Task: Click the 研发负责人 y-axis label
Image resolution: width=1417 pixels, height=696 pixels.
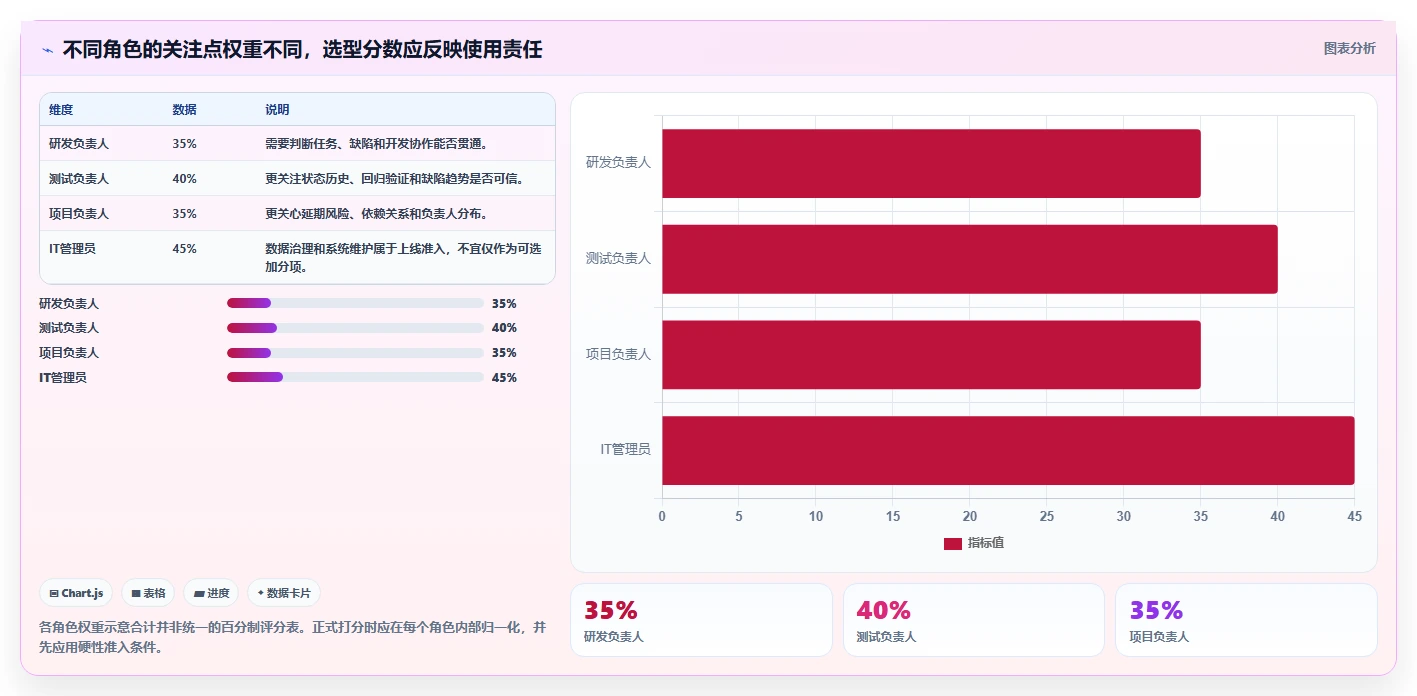Action: click(x=618, y=162)
